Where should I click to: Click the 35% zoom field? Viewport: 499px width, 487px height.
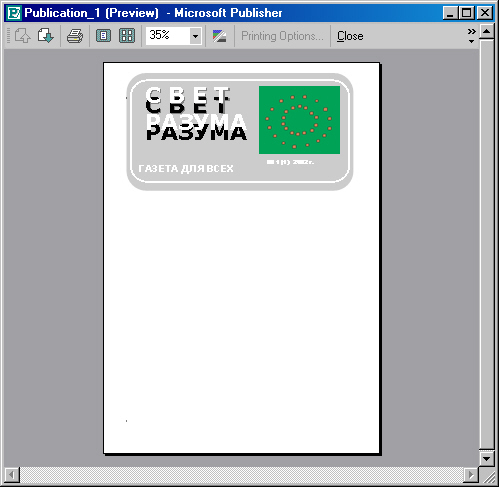(x=168, y=36)
